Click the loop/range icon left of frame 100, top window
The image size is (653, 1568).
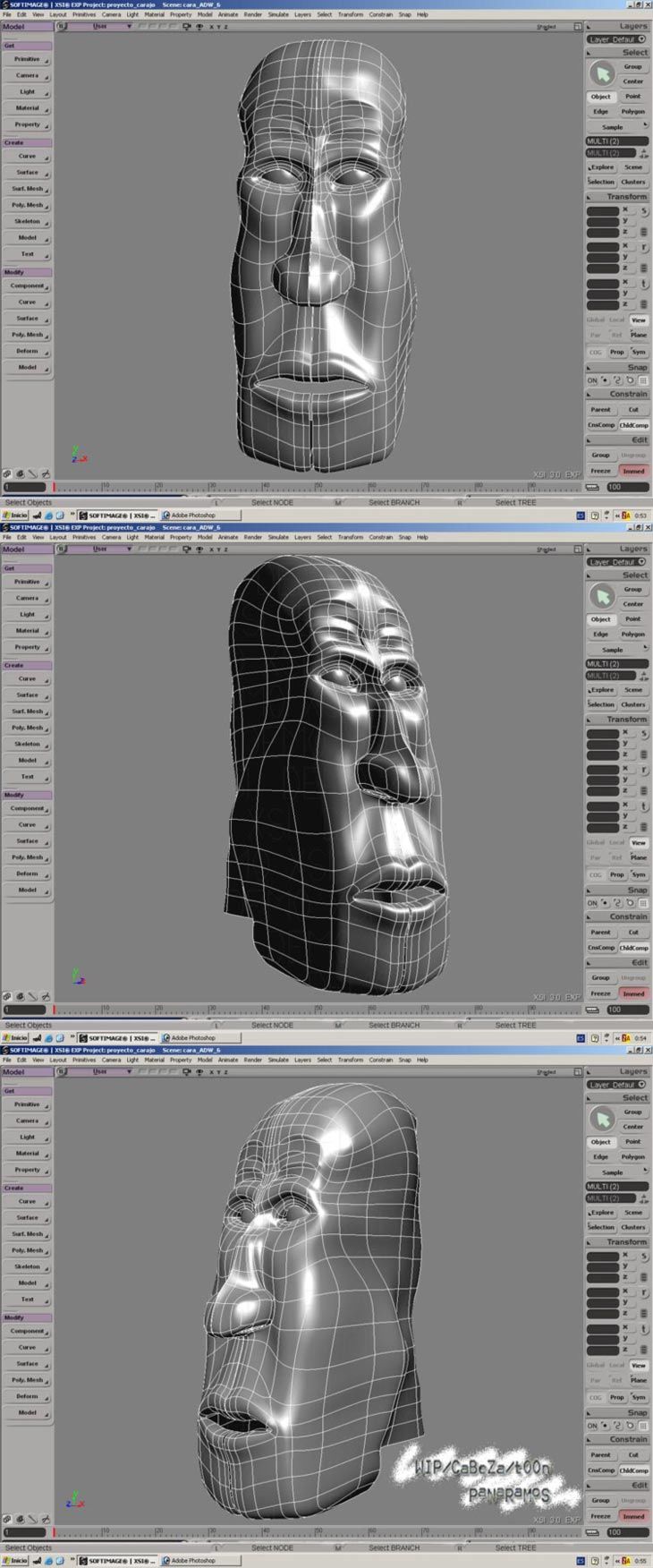coord(592,487)
